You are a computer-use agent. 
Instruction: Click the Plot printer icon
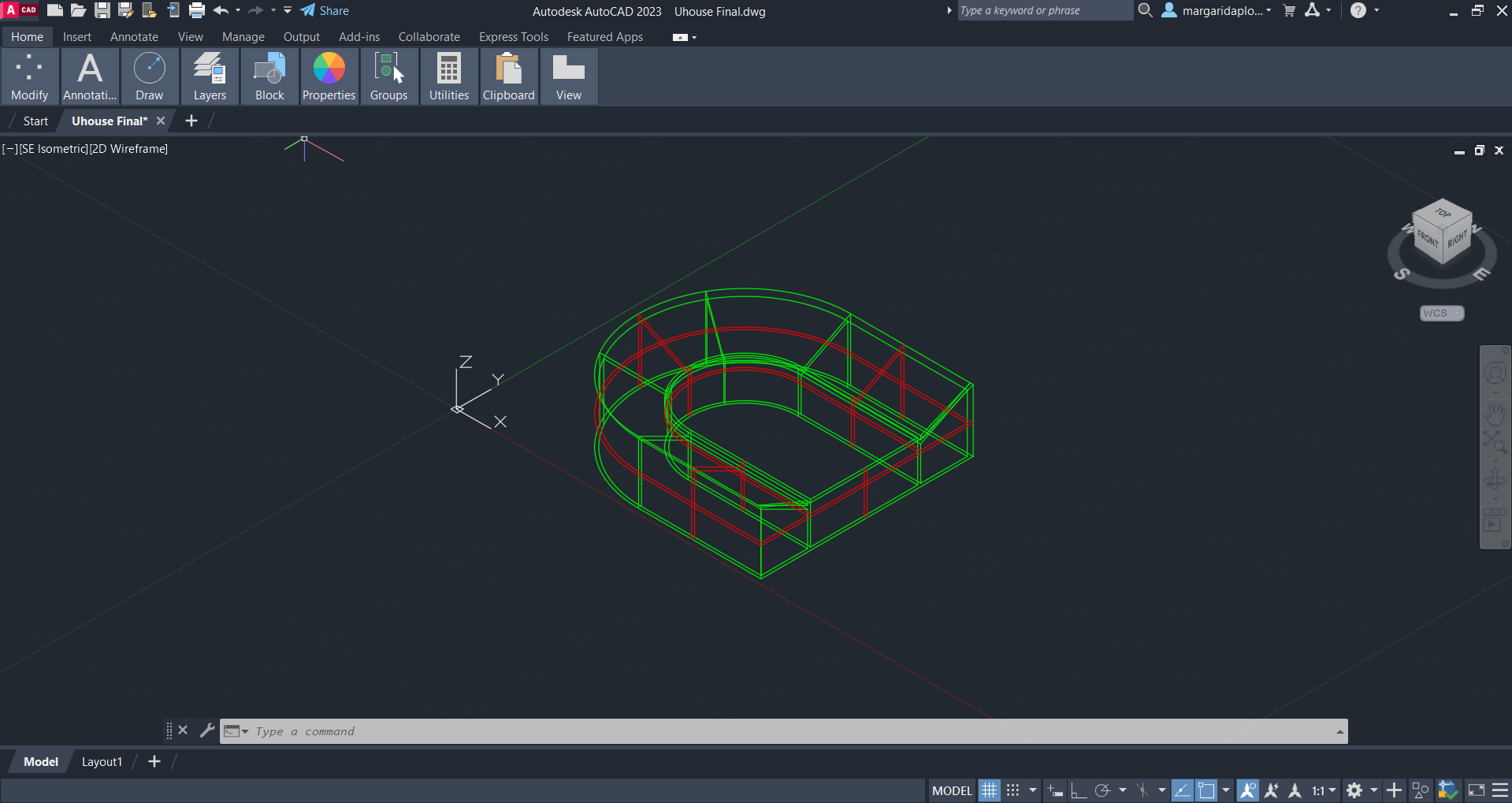[x=197, y=10]
